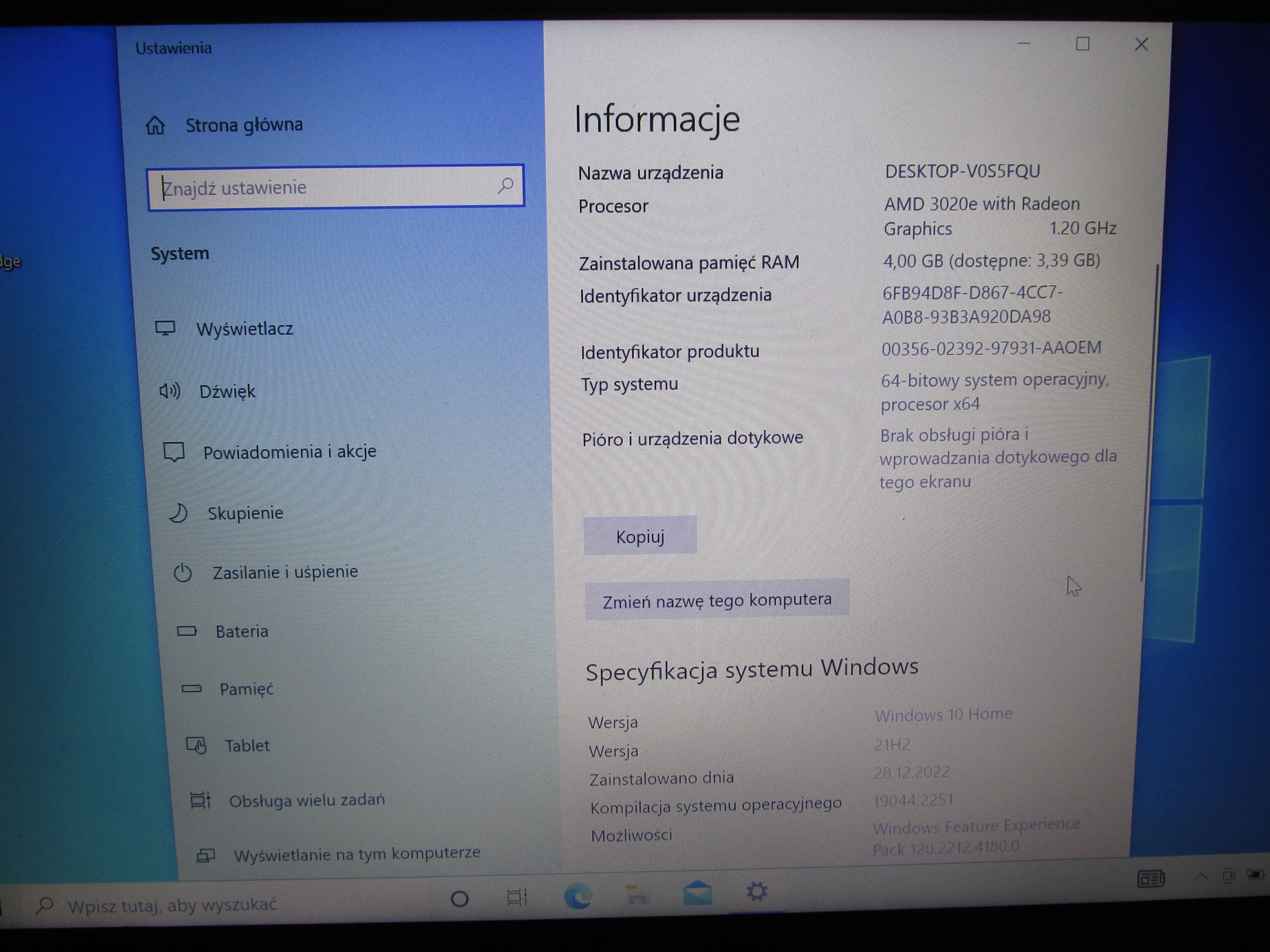This screenshot has height=952, width=1270.
Task: Click the Pamięć storage icon
Action: 192,689
